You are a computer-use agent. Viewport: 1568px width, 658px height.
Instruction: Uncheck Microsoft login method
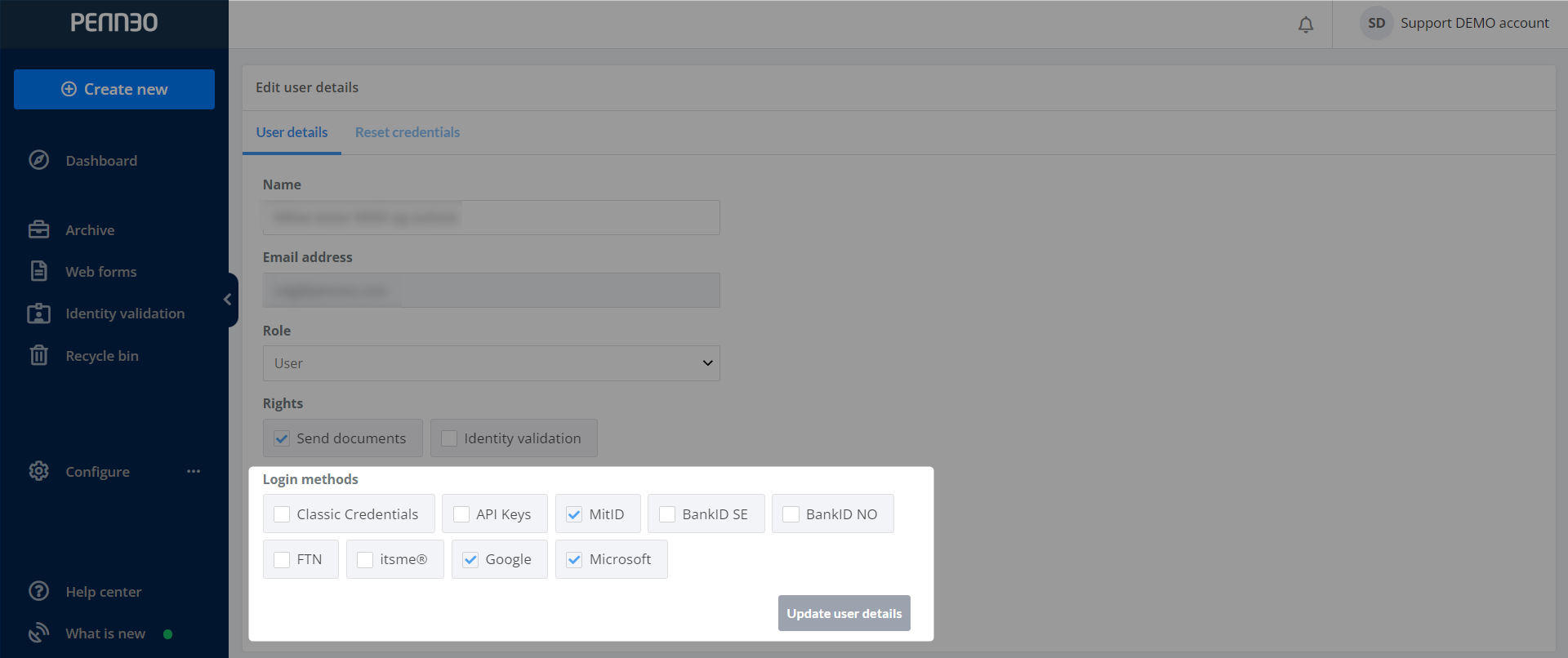574,559
